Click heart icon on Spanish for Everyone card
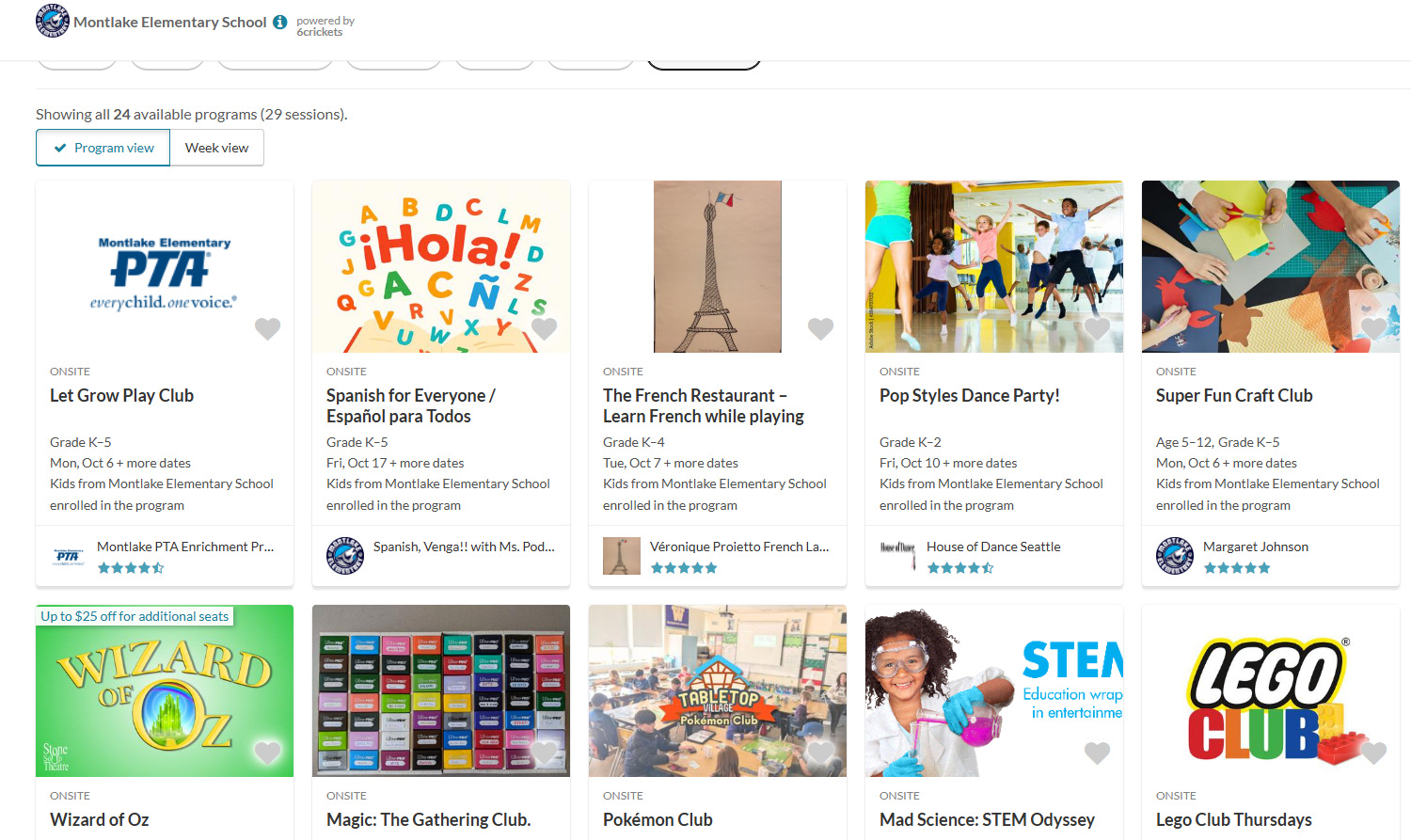The height and width of the screenshot is (840, 1411). click(545, 328)
